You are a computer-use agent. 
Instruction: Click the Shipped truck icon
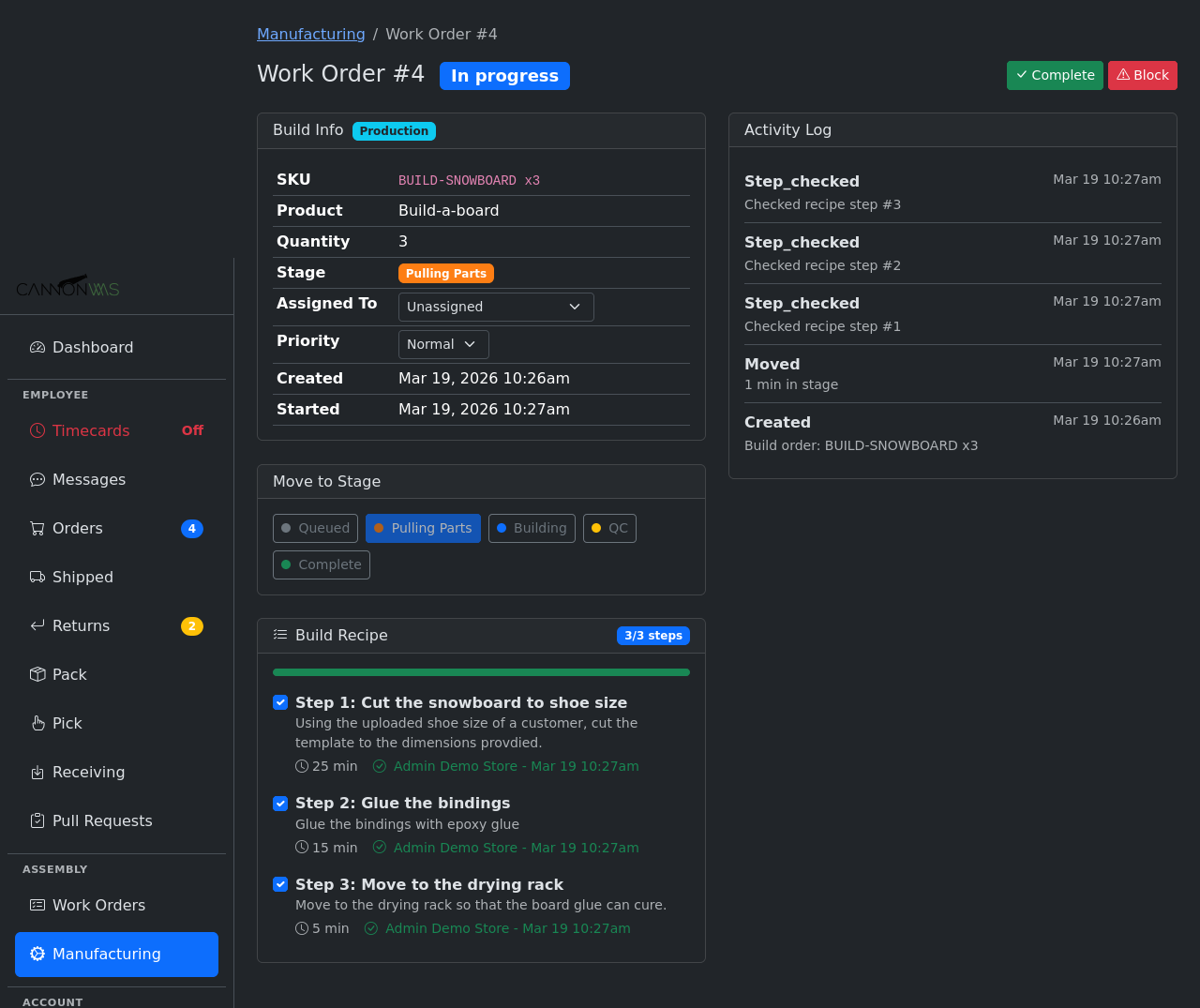point(37,577)
